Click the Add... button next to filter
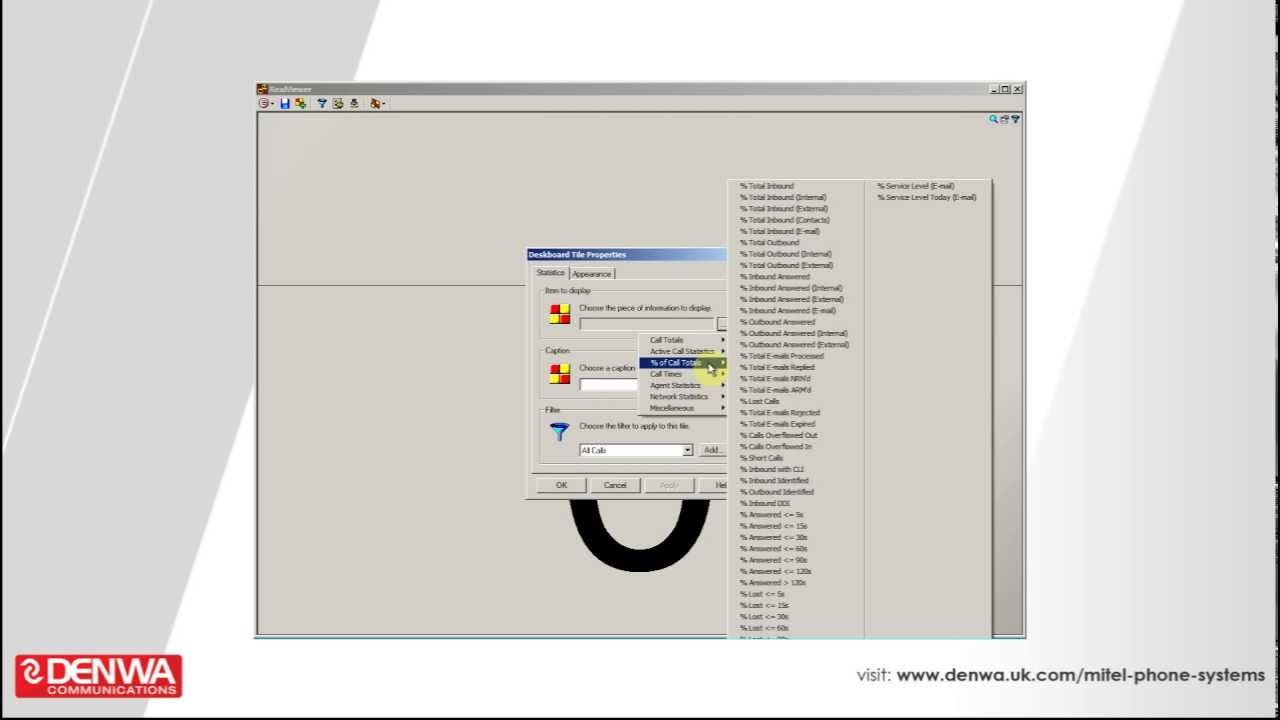 (x=712, y=450)
